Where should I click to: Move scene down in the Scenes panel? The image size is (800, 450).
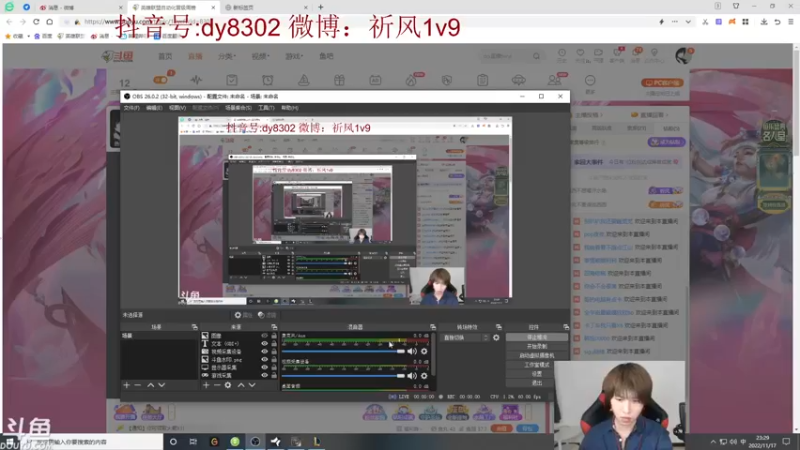click(162, 385)
